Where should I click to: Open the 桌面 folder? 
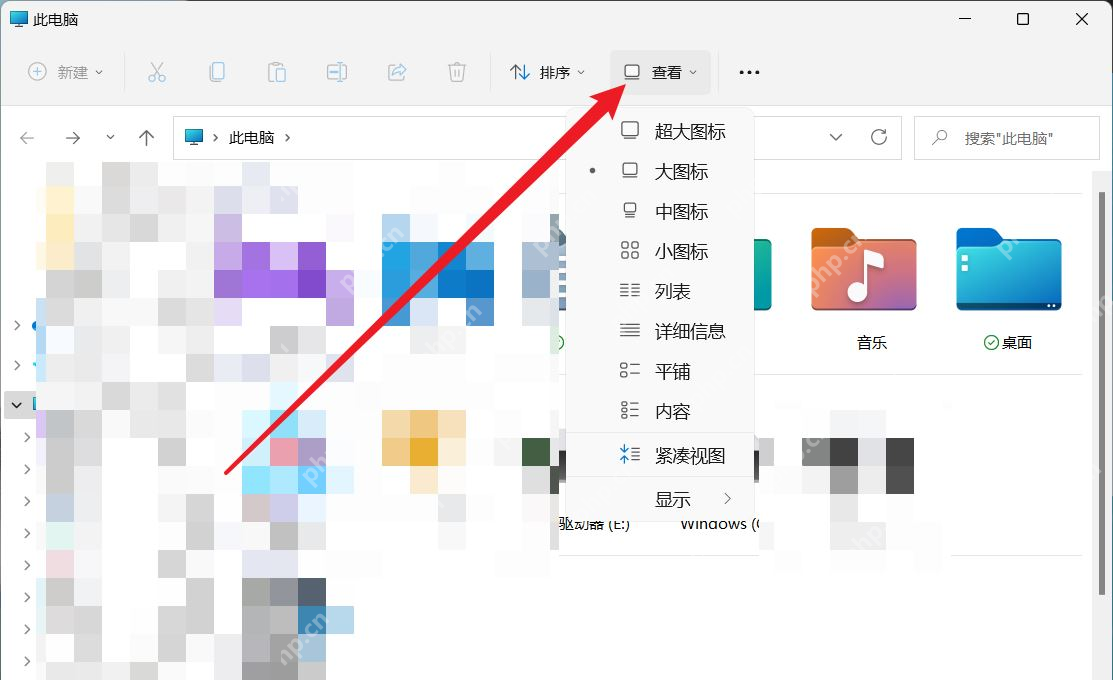(x=1008, y=288)
